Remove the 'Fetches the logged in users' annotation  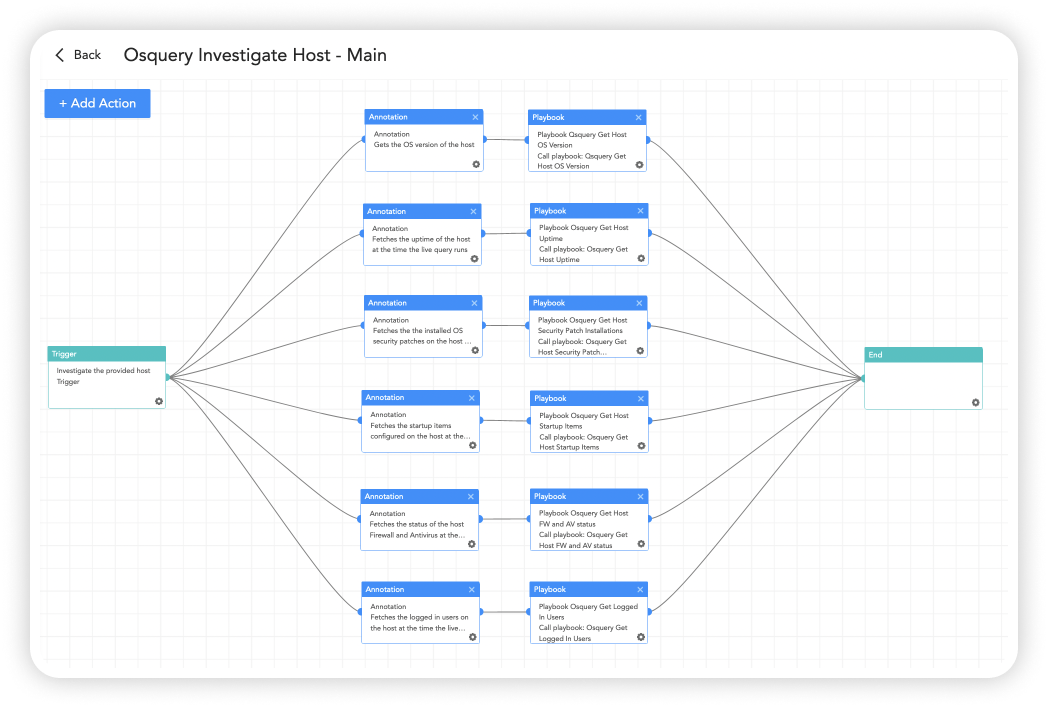tap(472, 590)
